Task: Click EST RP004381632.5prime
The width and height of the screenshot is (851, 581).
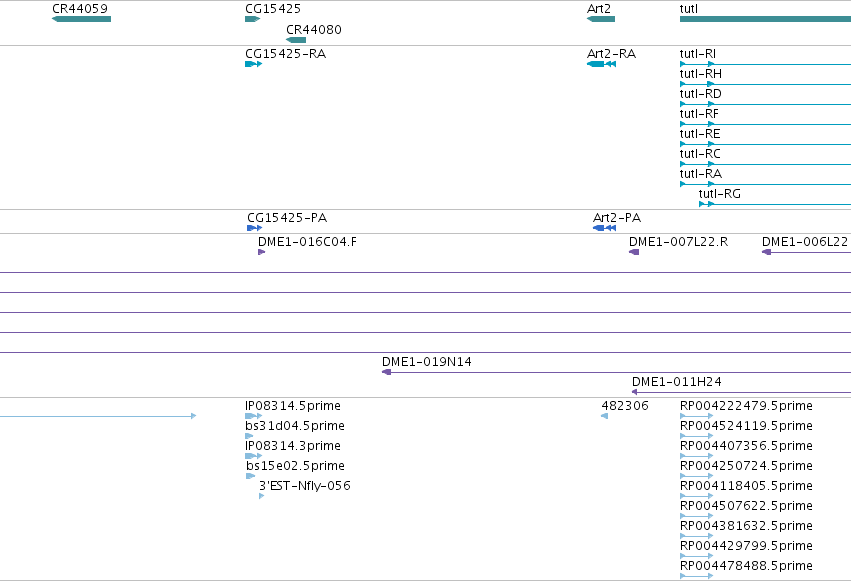Action: click(697, 536)
